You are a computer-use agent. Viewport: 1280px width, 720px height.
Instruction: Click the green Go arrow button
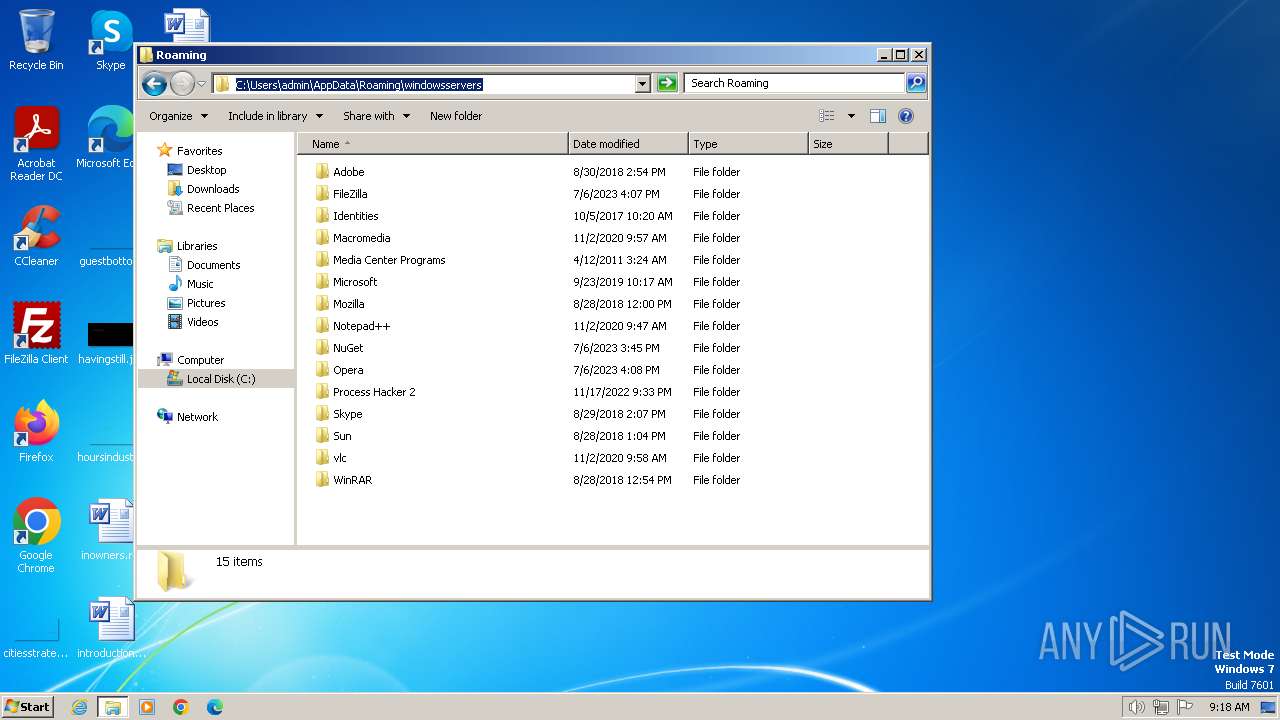pos(667,83)
